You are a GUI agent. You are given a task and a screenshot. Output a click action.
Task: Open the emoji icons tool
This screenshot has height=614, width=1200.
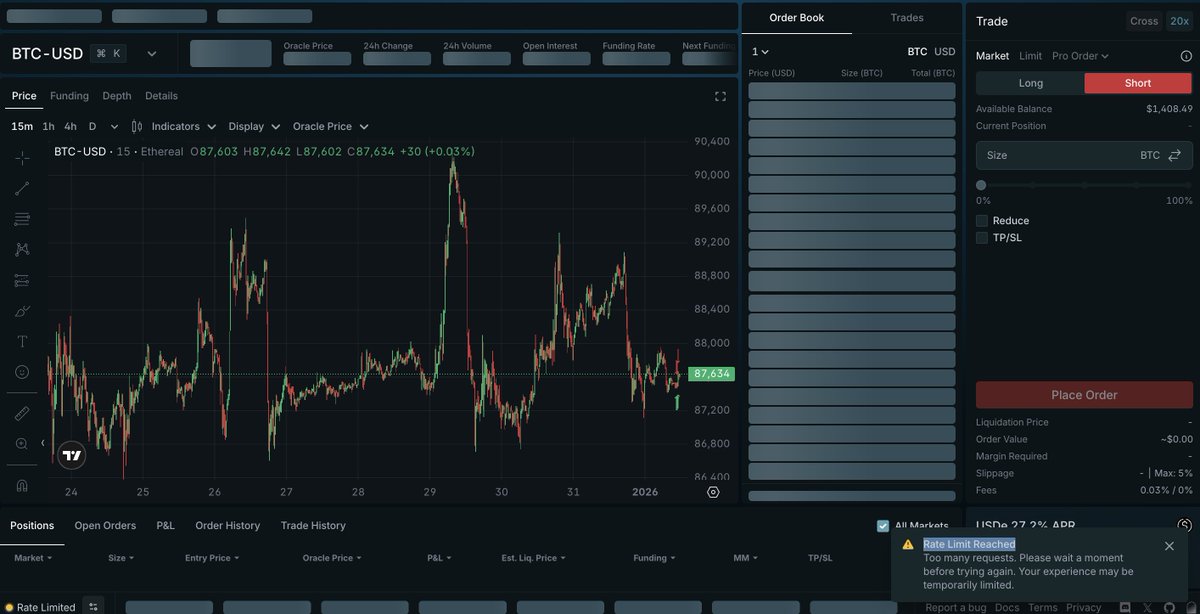(22, 372)
